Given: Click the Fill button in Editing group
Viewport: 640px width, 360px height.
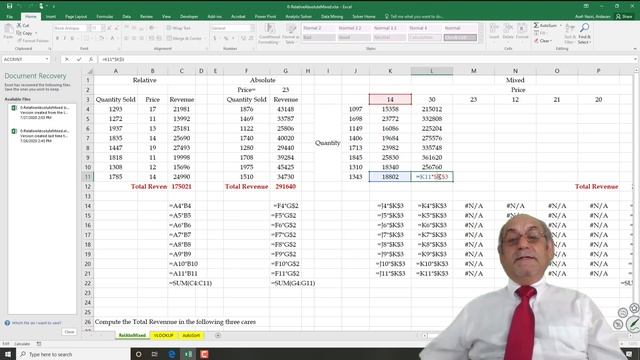Looking at the screenshot, I should click(540, 33).
